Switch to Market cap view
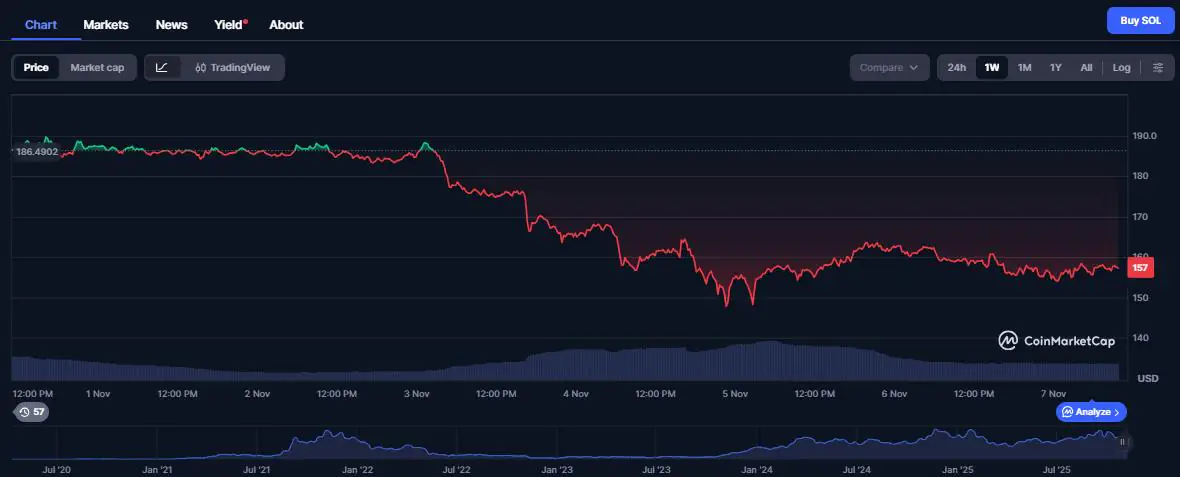 (97, 68)
